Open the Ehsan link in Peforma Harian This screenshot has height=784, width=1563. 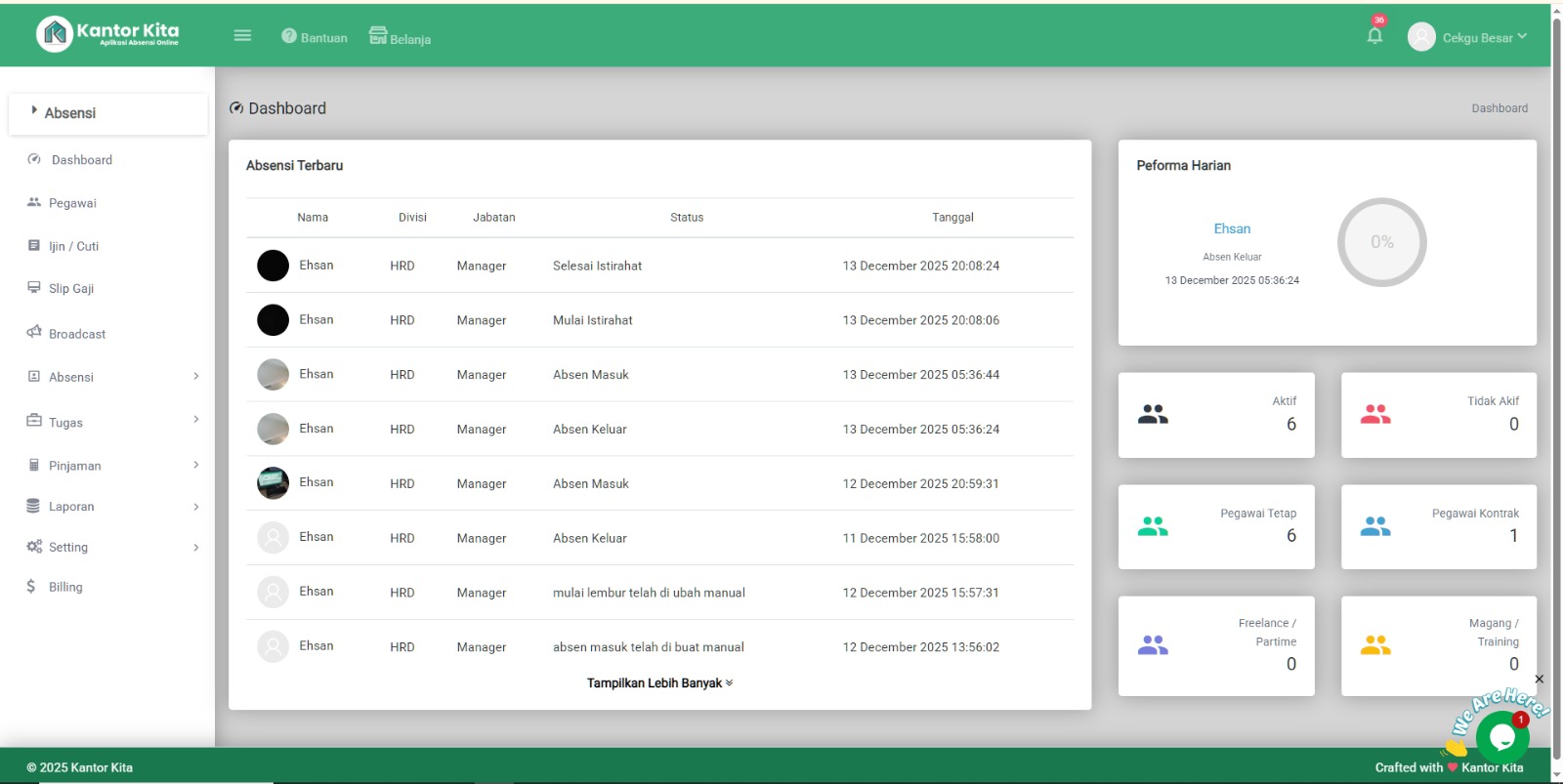(x=1232, y=228)
